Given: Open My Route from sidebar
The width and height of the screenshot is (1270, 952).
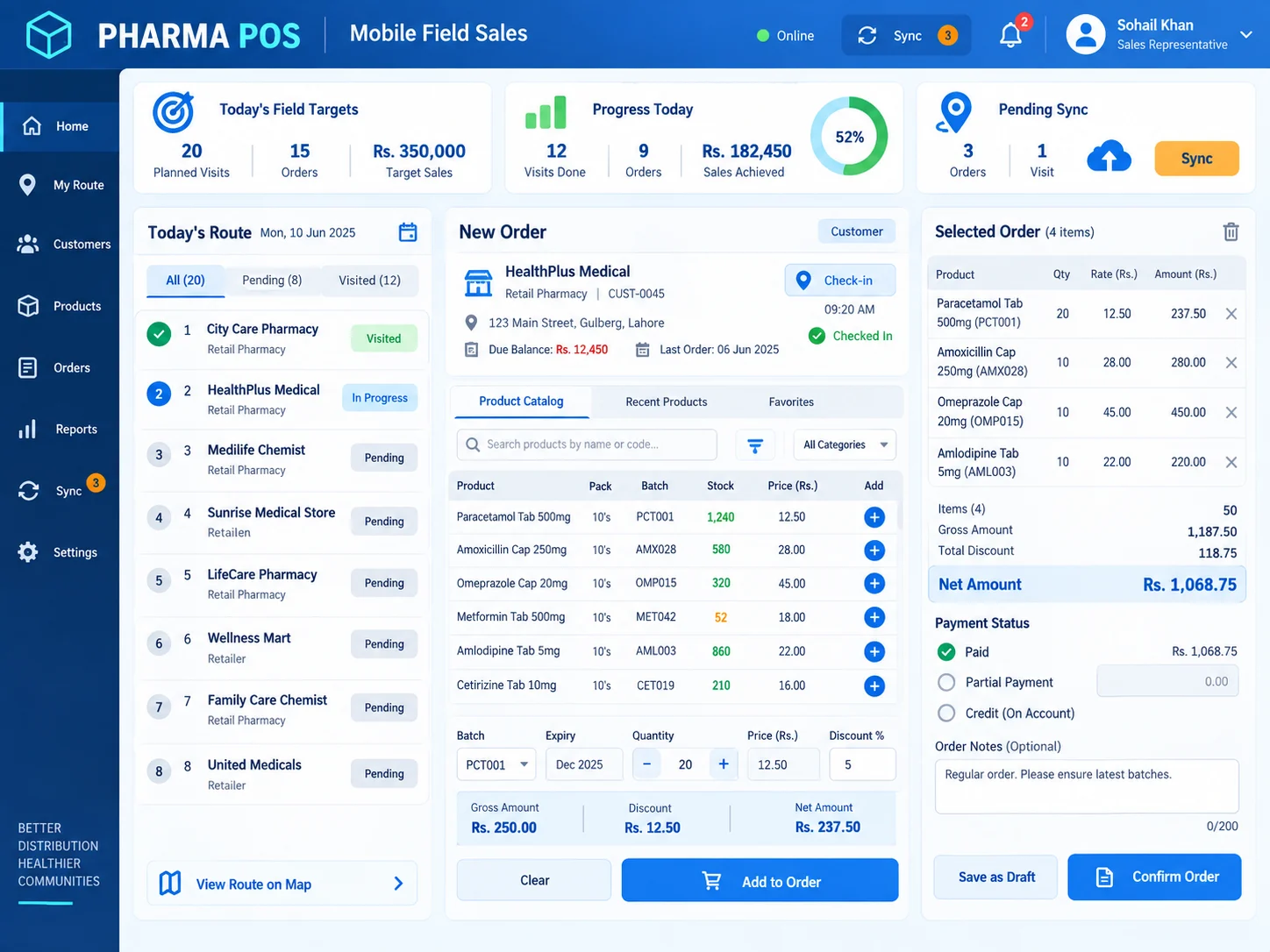Looking at the screenshot, I should (60, 185).
